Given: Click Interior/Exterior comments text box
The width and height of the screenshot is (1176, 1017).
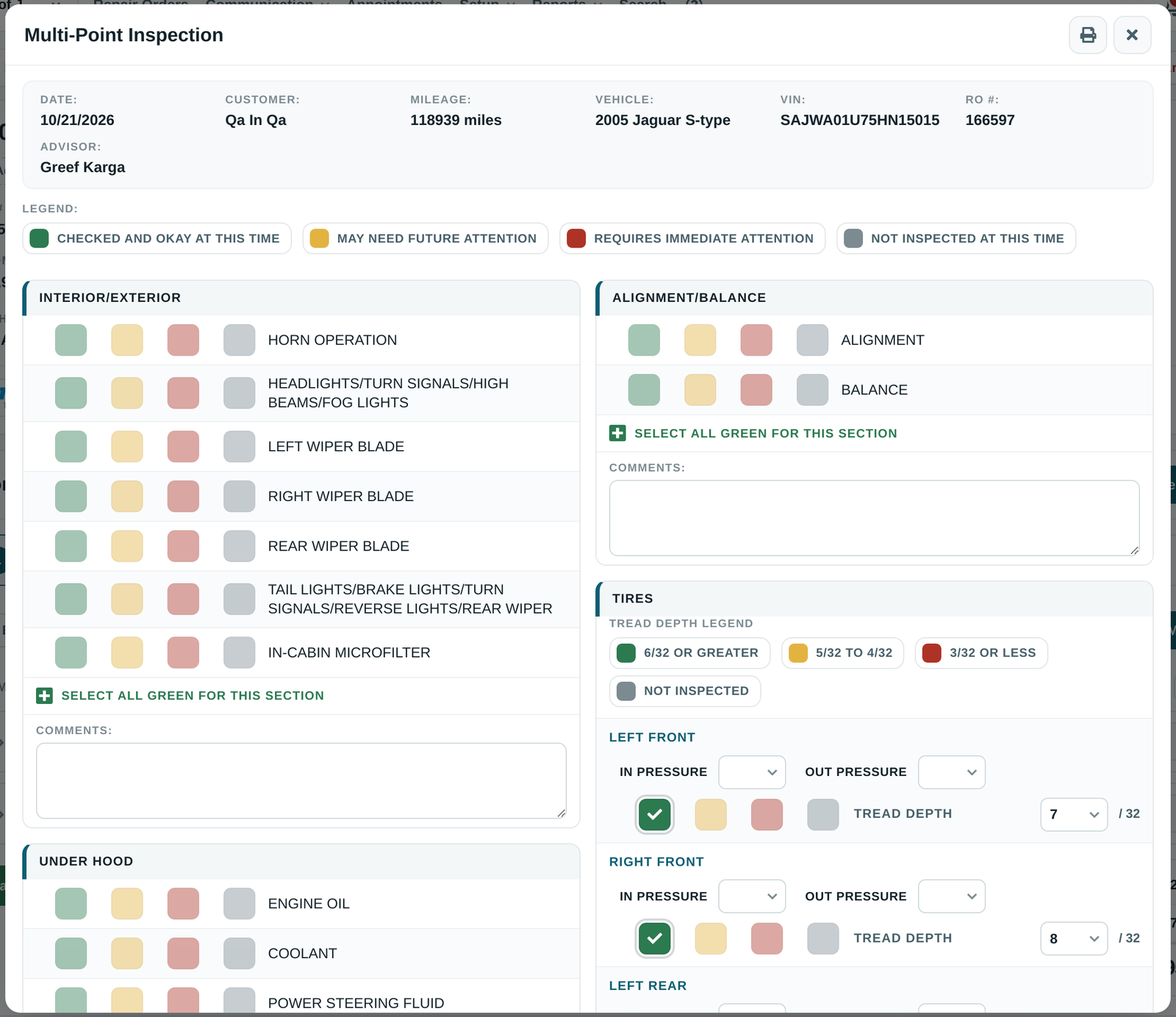Looking at the screenshot, I should (x=301, y=780).
